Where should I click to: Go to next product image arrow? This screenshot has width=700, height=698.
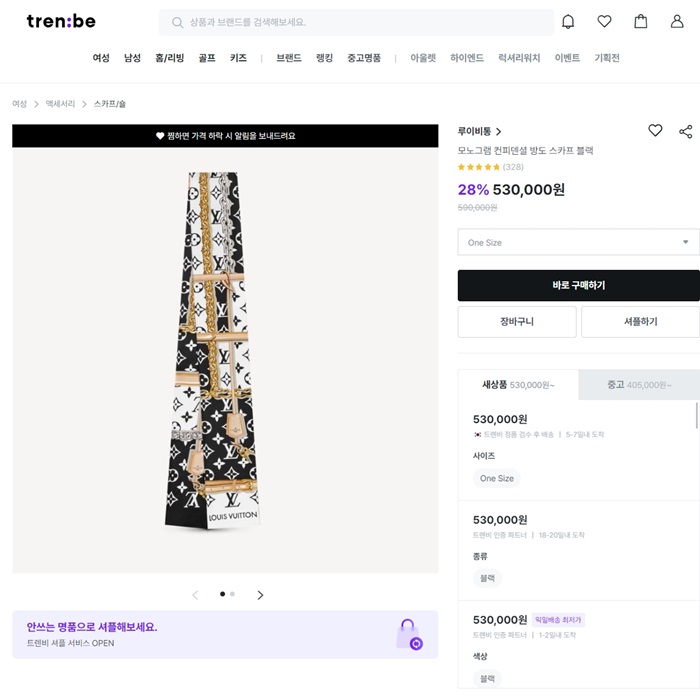(260, 595)
